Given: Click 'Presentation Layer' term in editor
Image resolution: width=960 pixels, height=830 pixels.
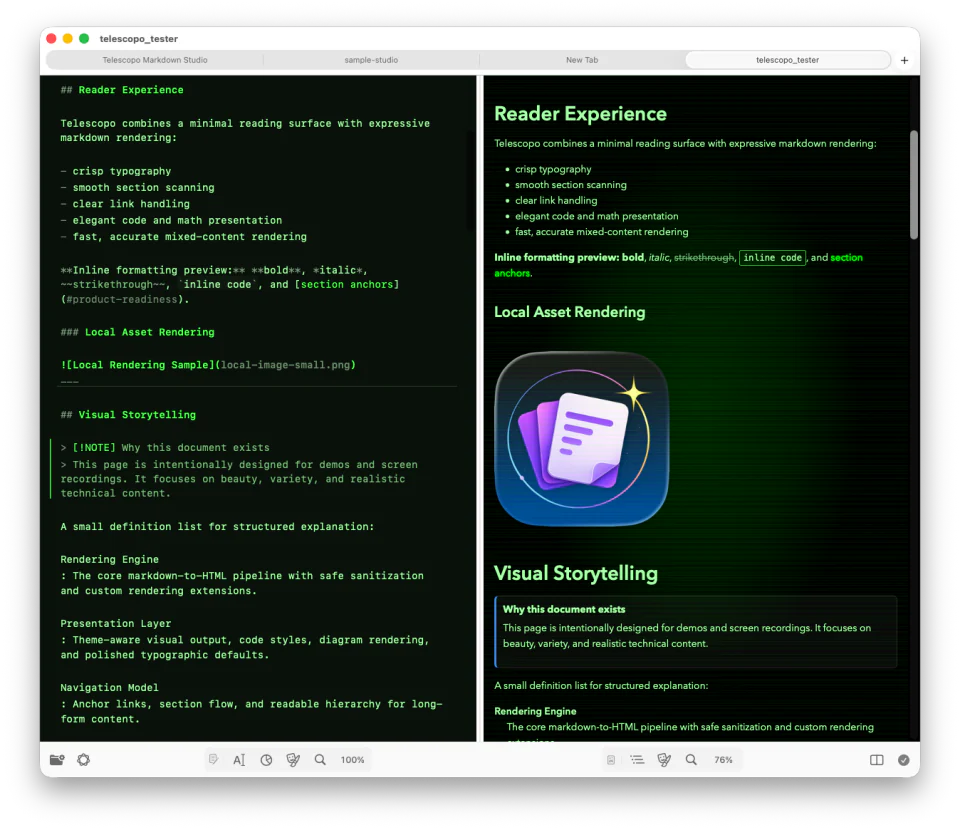Looking at the screenshot, I should (x=115, y=624).
